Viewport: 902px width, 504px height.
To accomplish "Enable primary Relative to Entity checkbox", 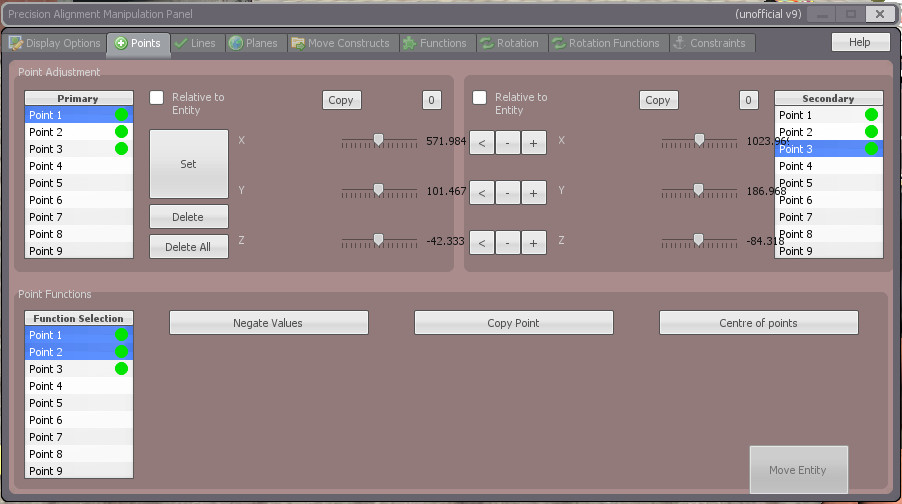I will coord(156,97).
